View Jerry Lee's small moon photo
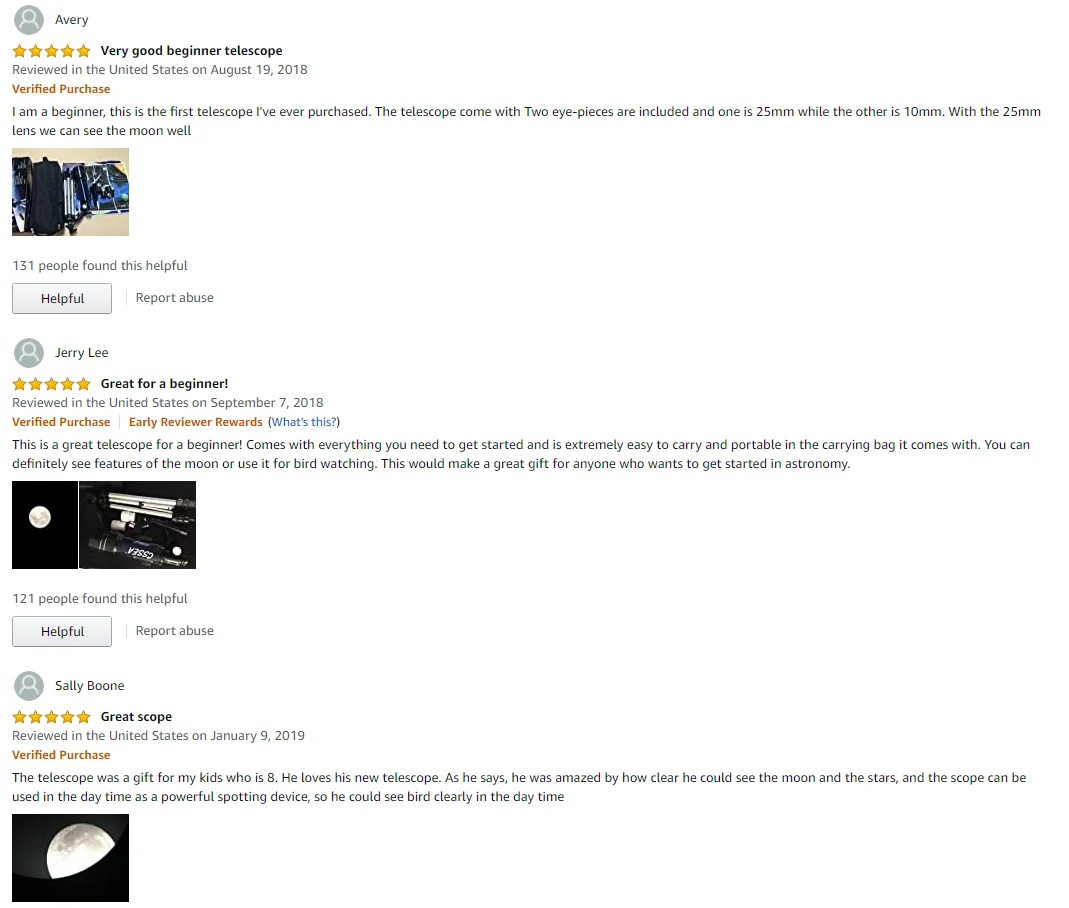Image resolution: width=1069 pixels, height=908 pixels. pyautogui.click(x=44, y=525)
